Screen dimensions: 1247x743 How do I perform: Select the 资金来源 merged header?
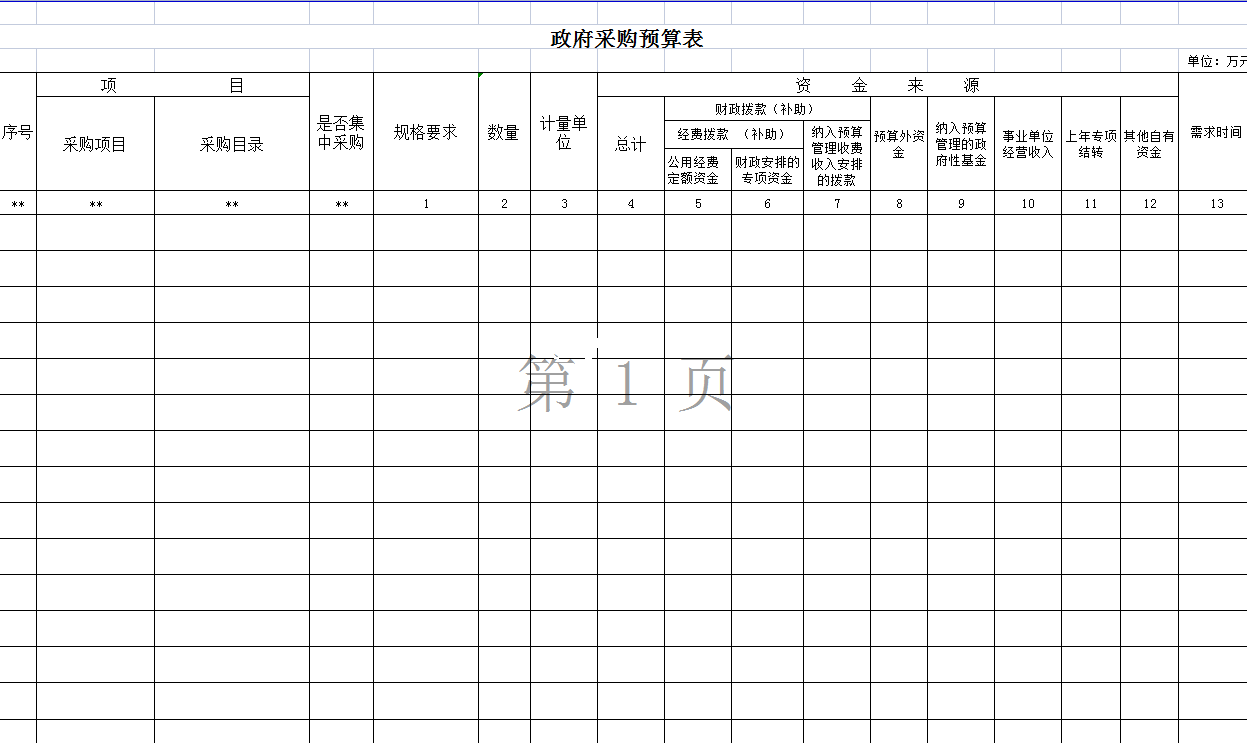tap(887, 85)
